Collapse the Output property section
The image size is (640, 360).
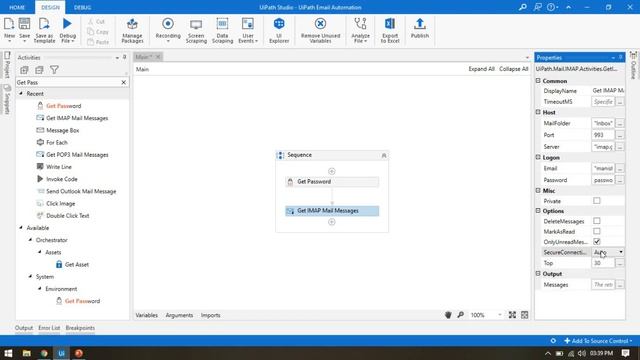click(x=538, y=273)
